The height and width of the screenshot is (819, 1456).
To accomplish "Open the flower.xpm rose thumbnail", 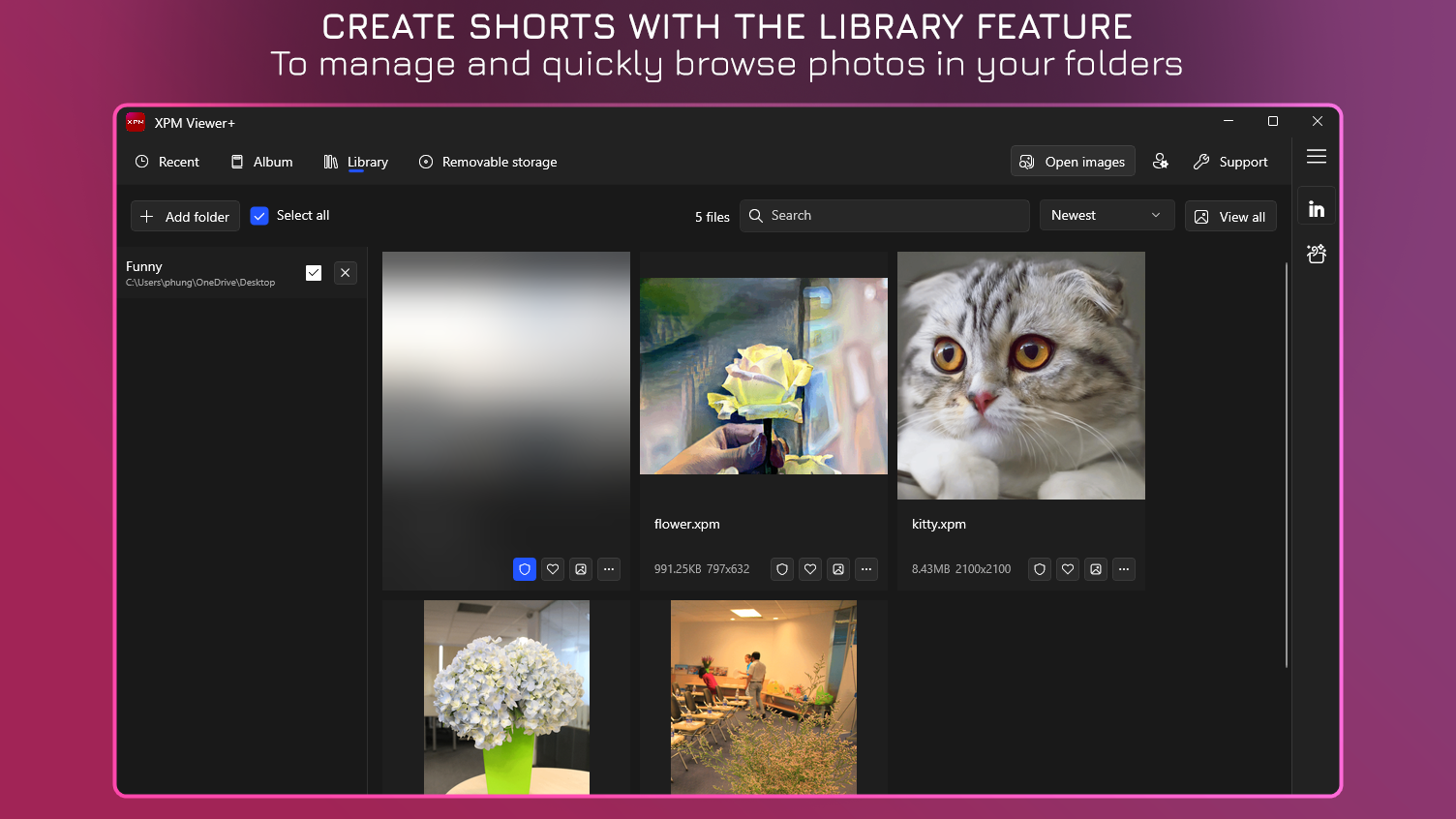I will click(x=764, y=376).
